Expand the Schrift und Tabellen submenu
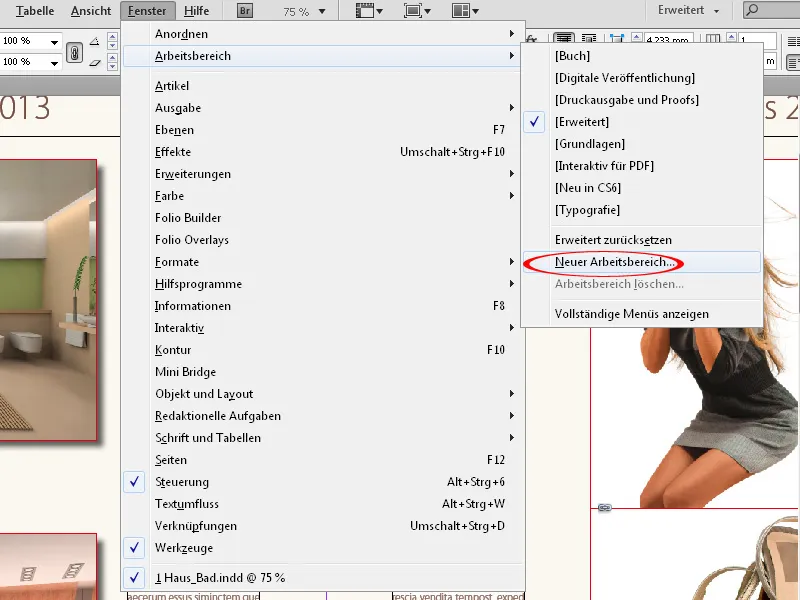Image resolution: width=800 pixels, height=600 pixels. [x=324, y=437]
